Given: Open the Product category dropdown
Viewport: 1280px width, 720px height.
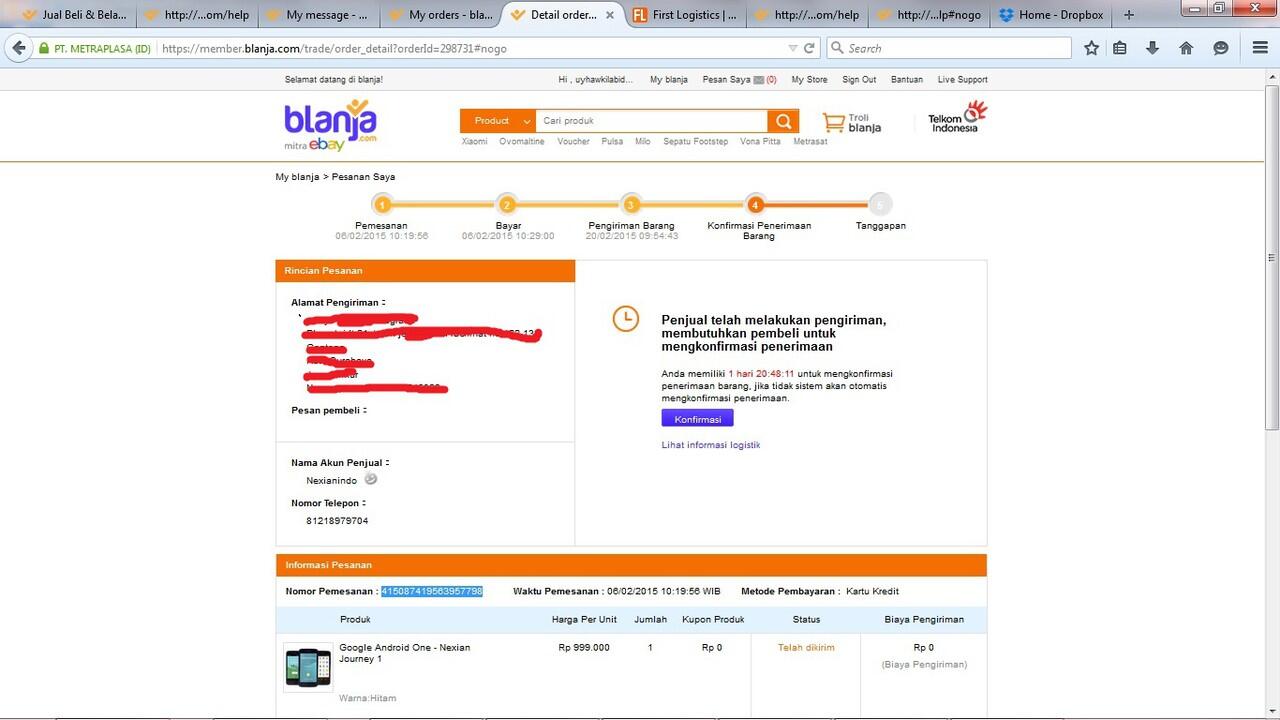Looking at the screenshot, I should point(498,121).
